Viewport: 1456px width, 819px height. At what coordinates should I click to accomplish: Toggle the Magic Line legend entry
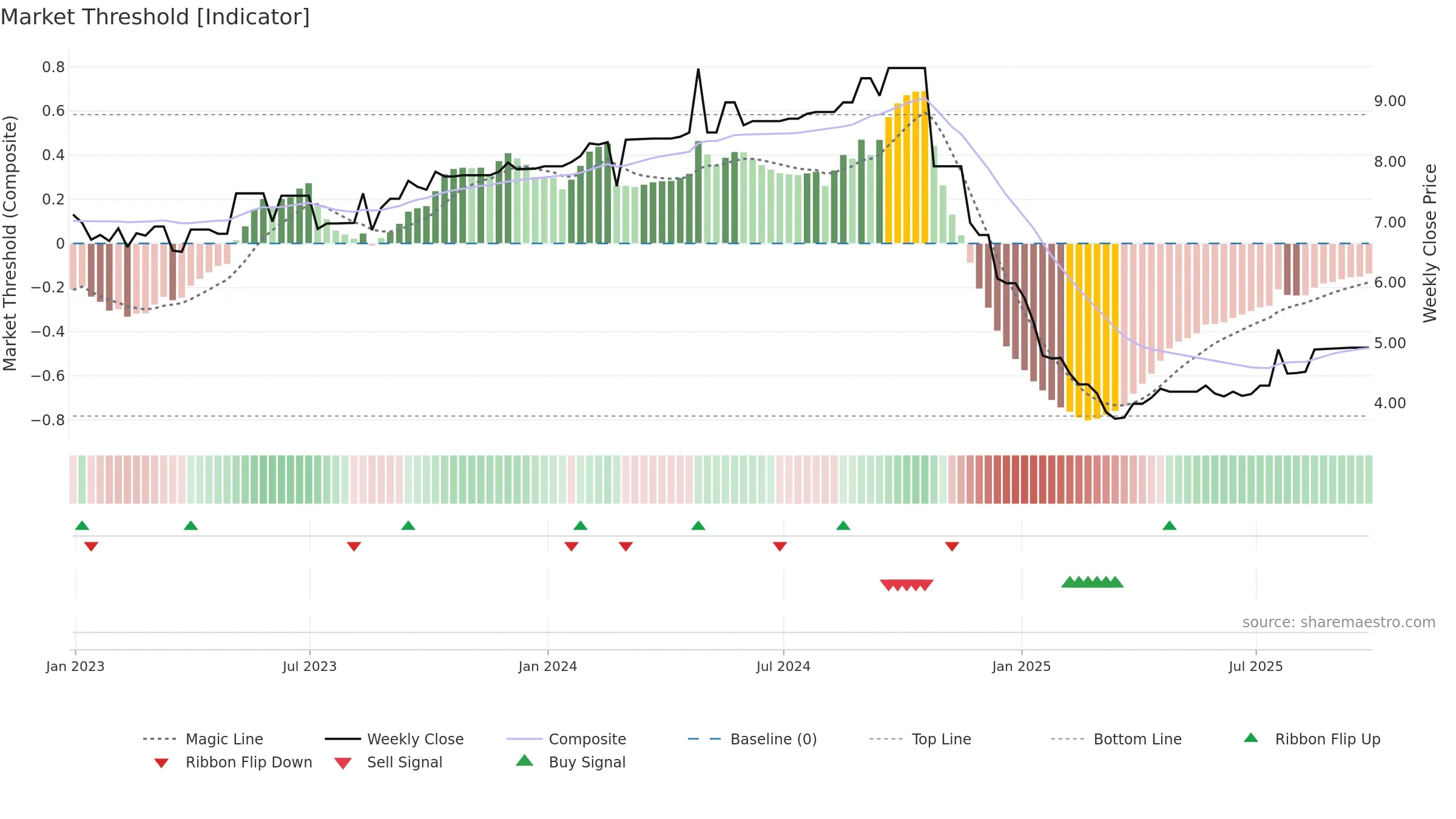(x=203, y=739)
